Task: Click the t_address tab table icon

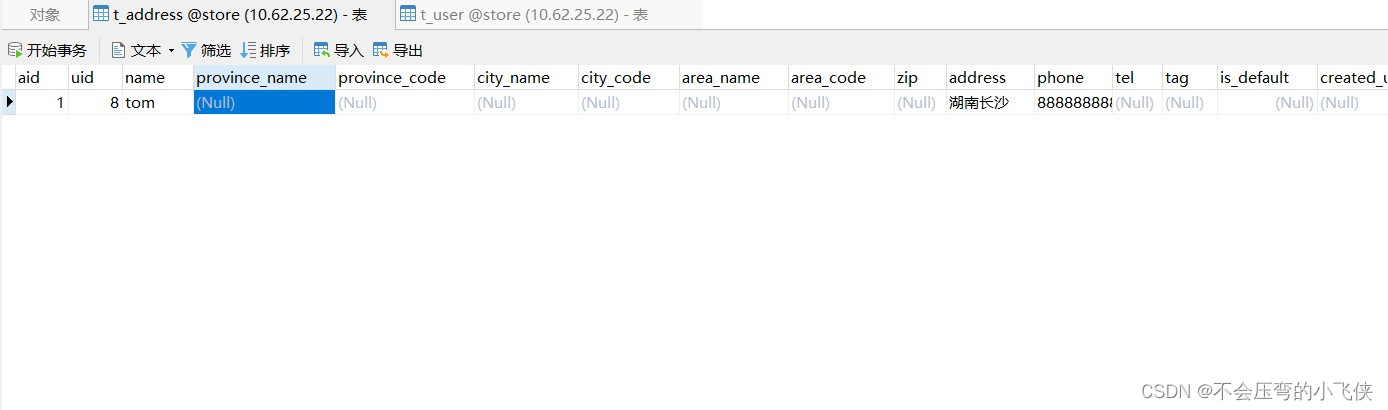Action: coord(101,14)
